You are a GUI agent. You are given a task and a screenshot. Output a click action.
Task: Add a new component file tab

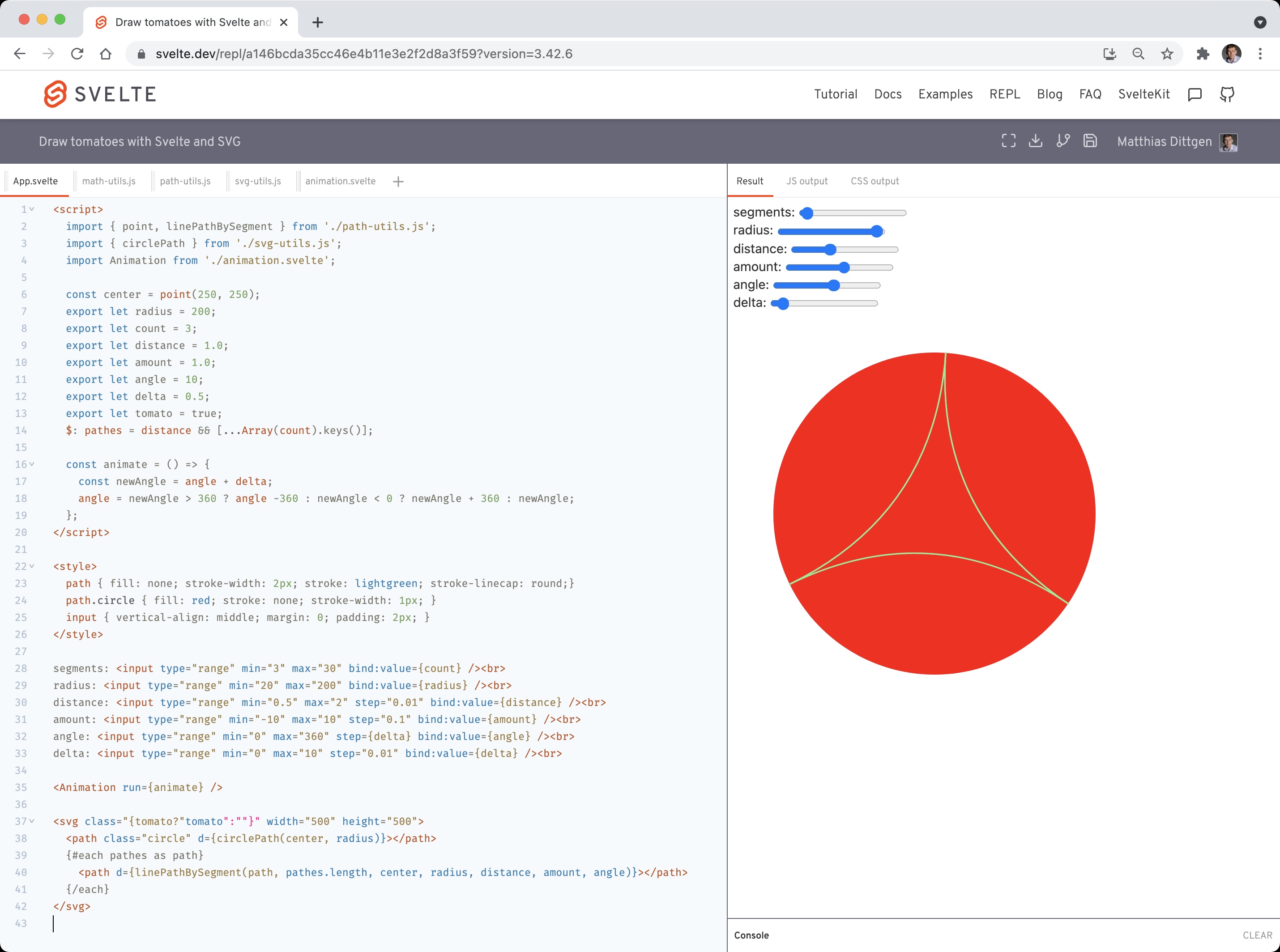point(398,182)
